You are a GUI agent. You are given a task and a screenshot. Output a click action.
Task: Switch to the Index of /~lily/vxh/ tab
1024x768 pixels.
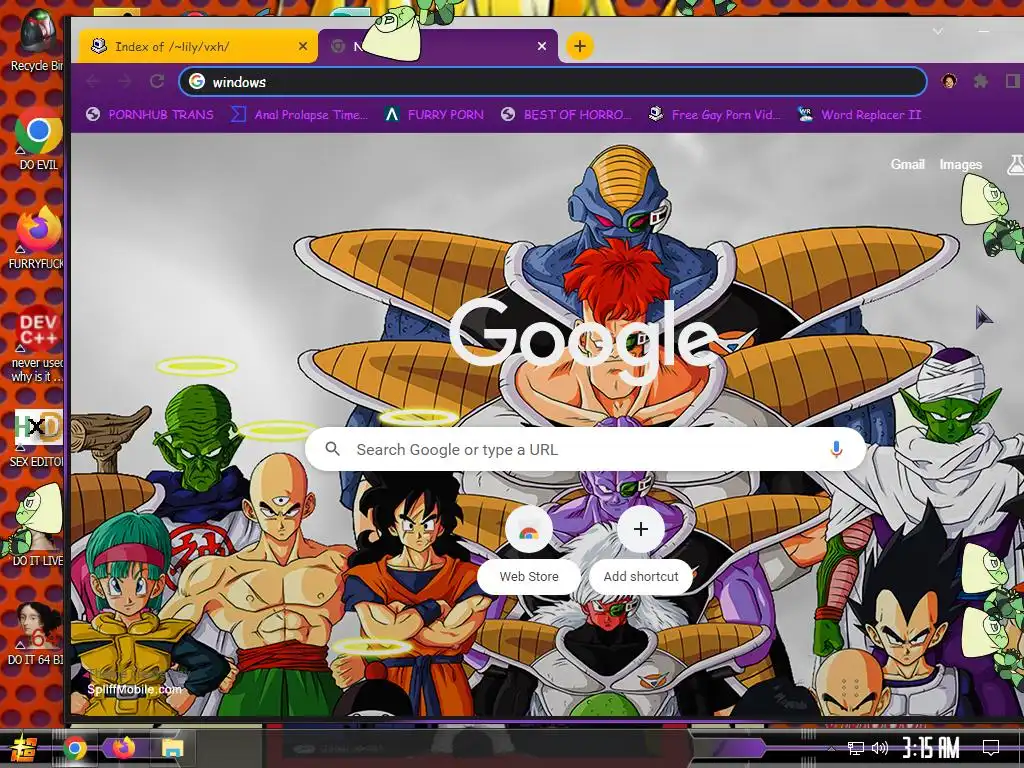198,46
